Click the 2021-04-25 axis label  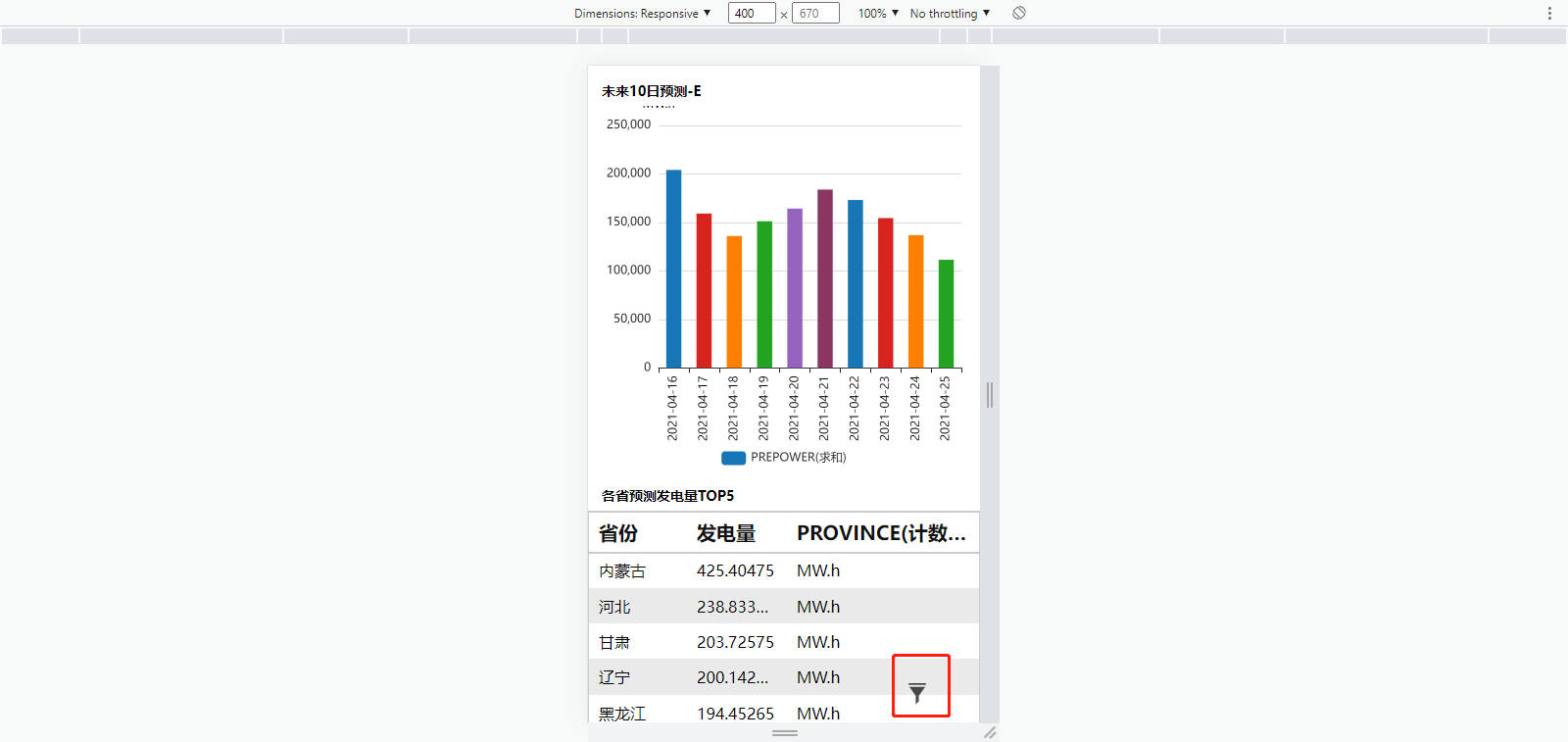coord(945,408)
